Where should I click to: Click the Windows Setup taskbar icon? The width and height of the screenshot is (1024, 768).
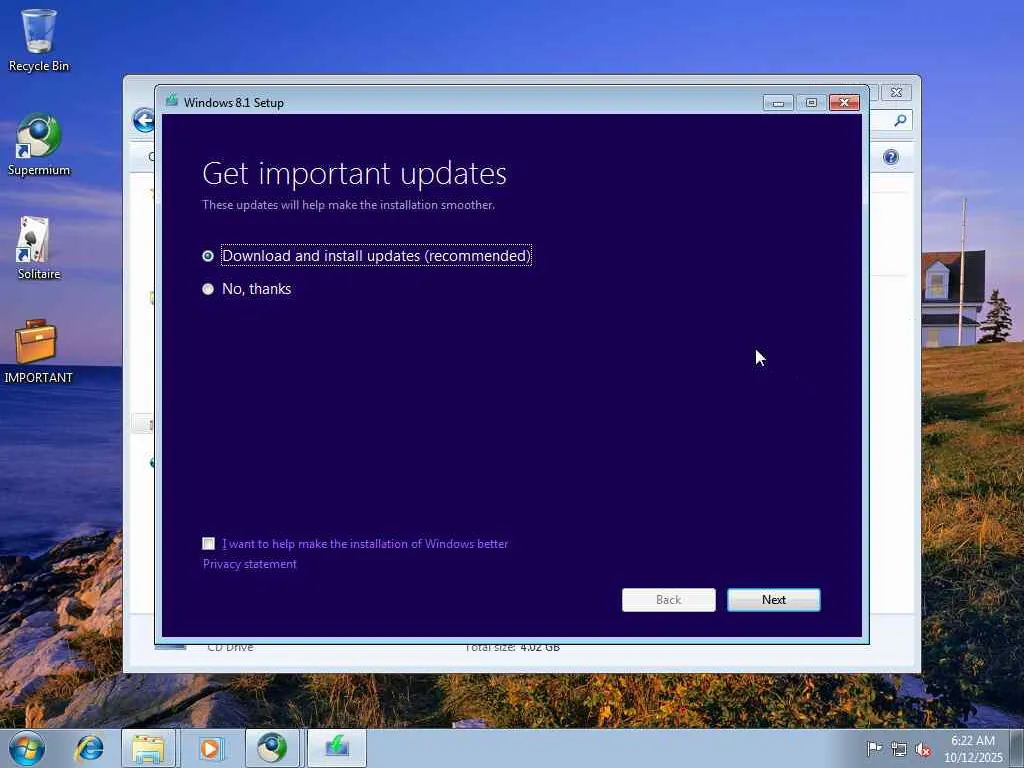tap(337, 748)
